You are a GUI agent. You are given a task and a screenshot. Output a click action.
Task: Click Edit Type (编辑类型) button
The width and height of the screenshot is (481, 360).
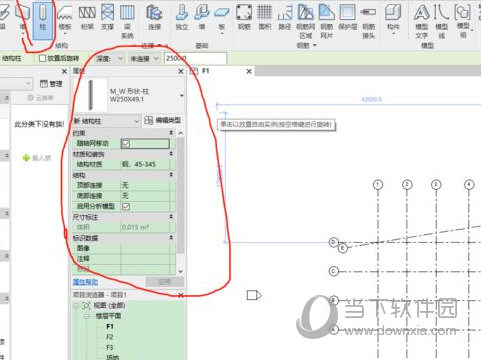point(163,120)
